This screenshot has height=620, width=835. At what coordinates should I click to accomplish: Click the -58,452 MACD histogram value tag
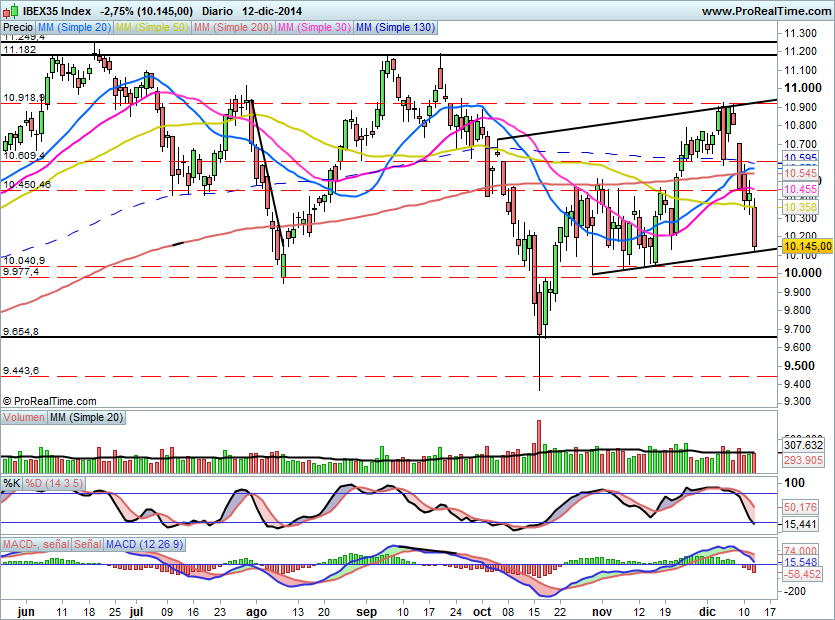coord(802,574)
